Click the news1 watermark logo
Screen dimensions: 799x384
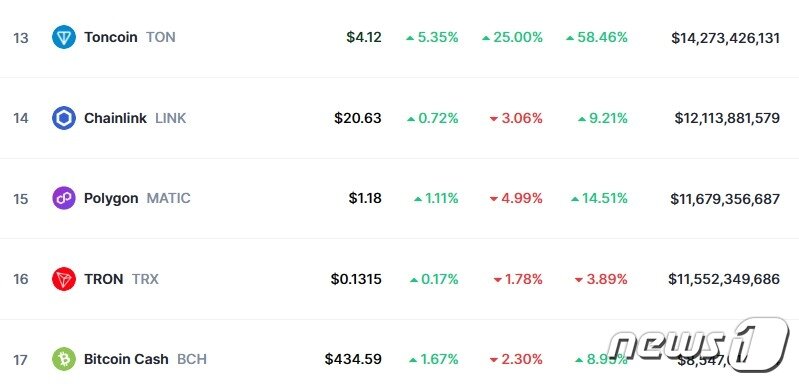[x=698, y=345]
